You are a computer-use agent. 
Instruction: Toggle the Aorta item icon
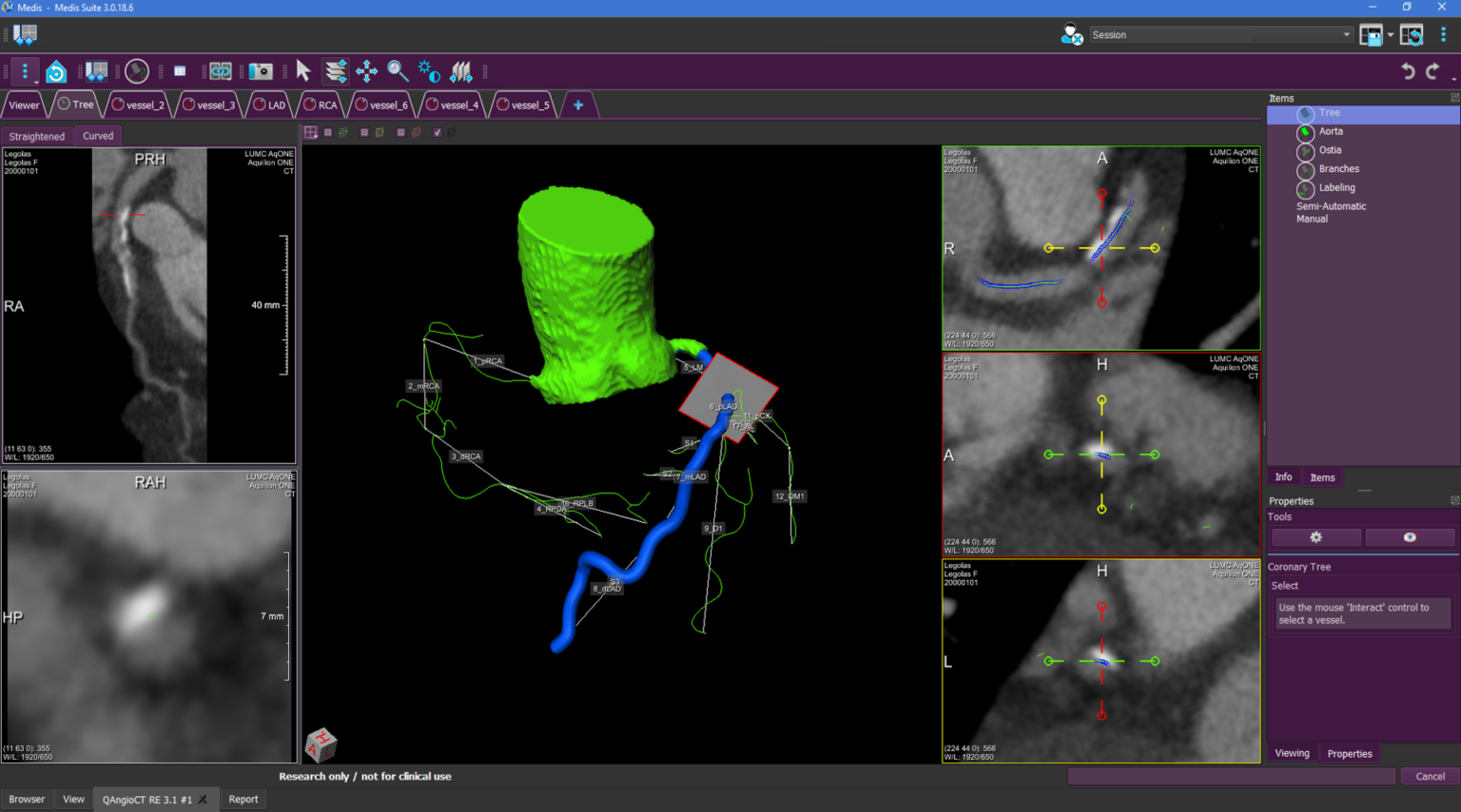click(x=1306, y=132)
